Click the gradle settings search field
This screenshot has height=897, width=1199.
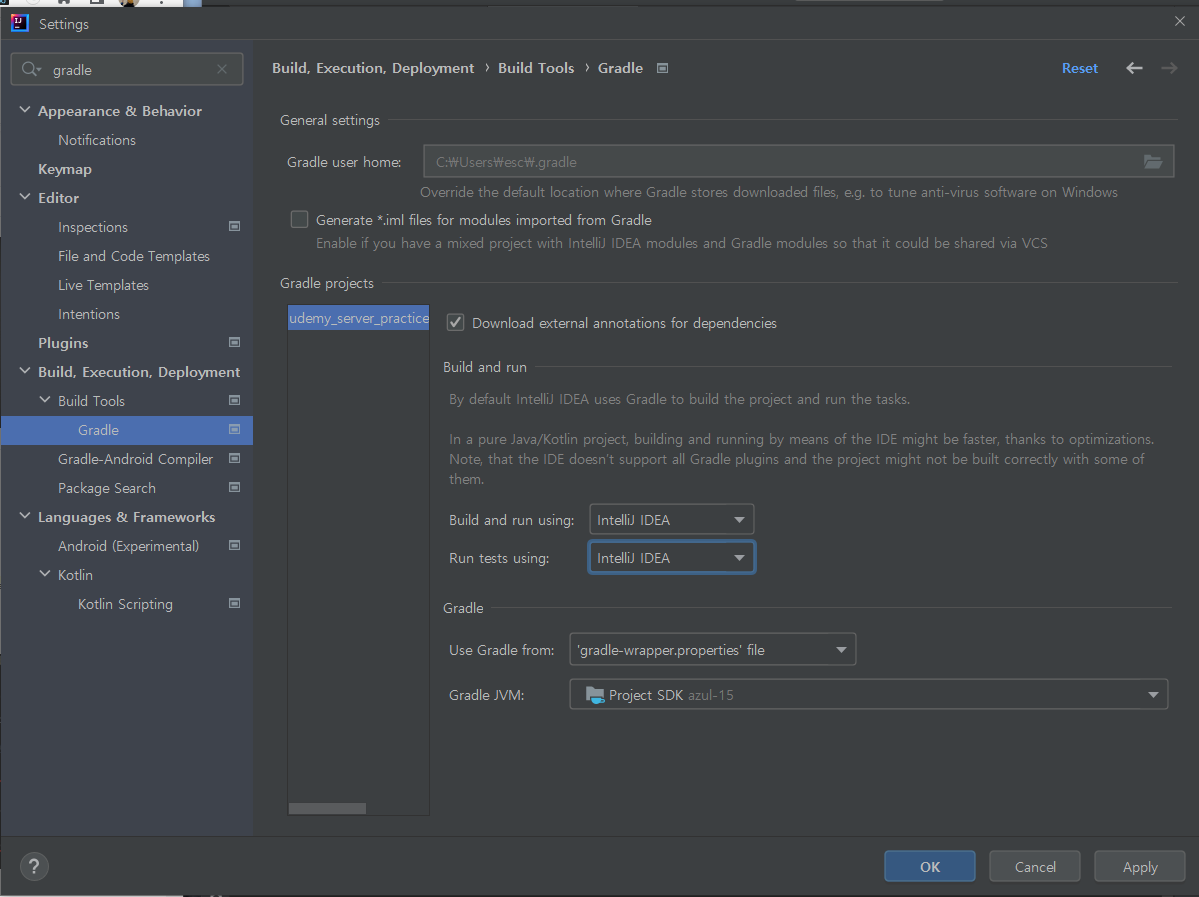click(127, 70)
